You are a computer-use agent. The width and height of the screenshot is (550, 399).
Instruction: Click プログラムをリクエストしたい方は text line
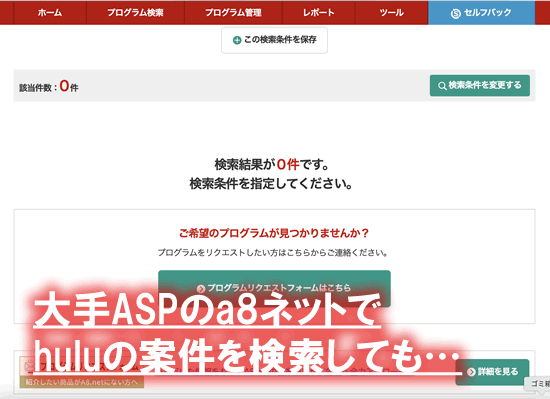273,252
